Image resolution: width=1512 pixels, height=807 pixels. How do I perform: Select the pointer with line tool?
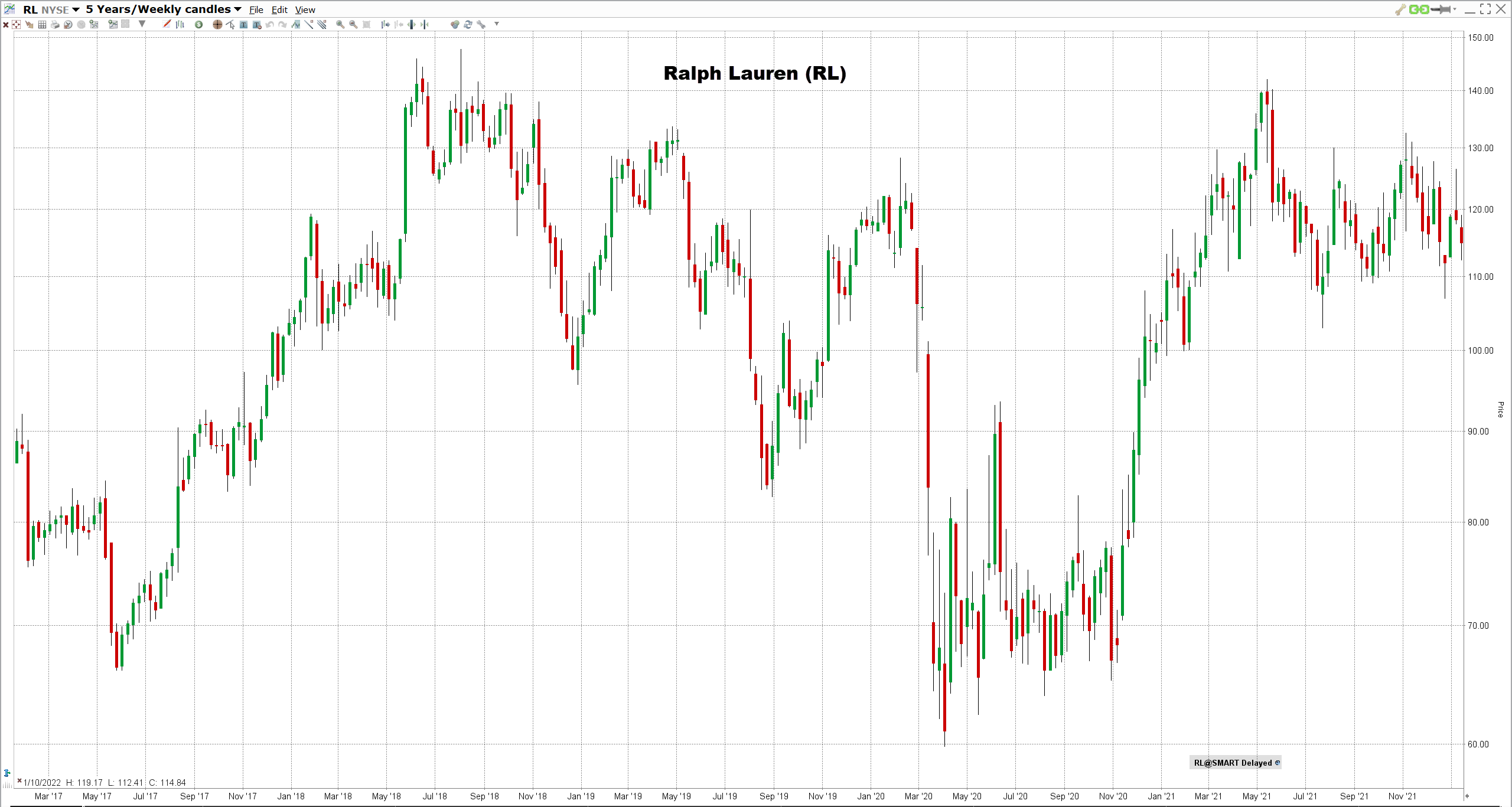[x=230, y=25]
